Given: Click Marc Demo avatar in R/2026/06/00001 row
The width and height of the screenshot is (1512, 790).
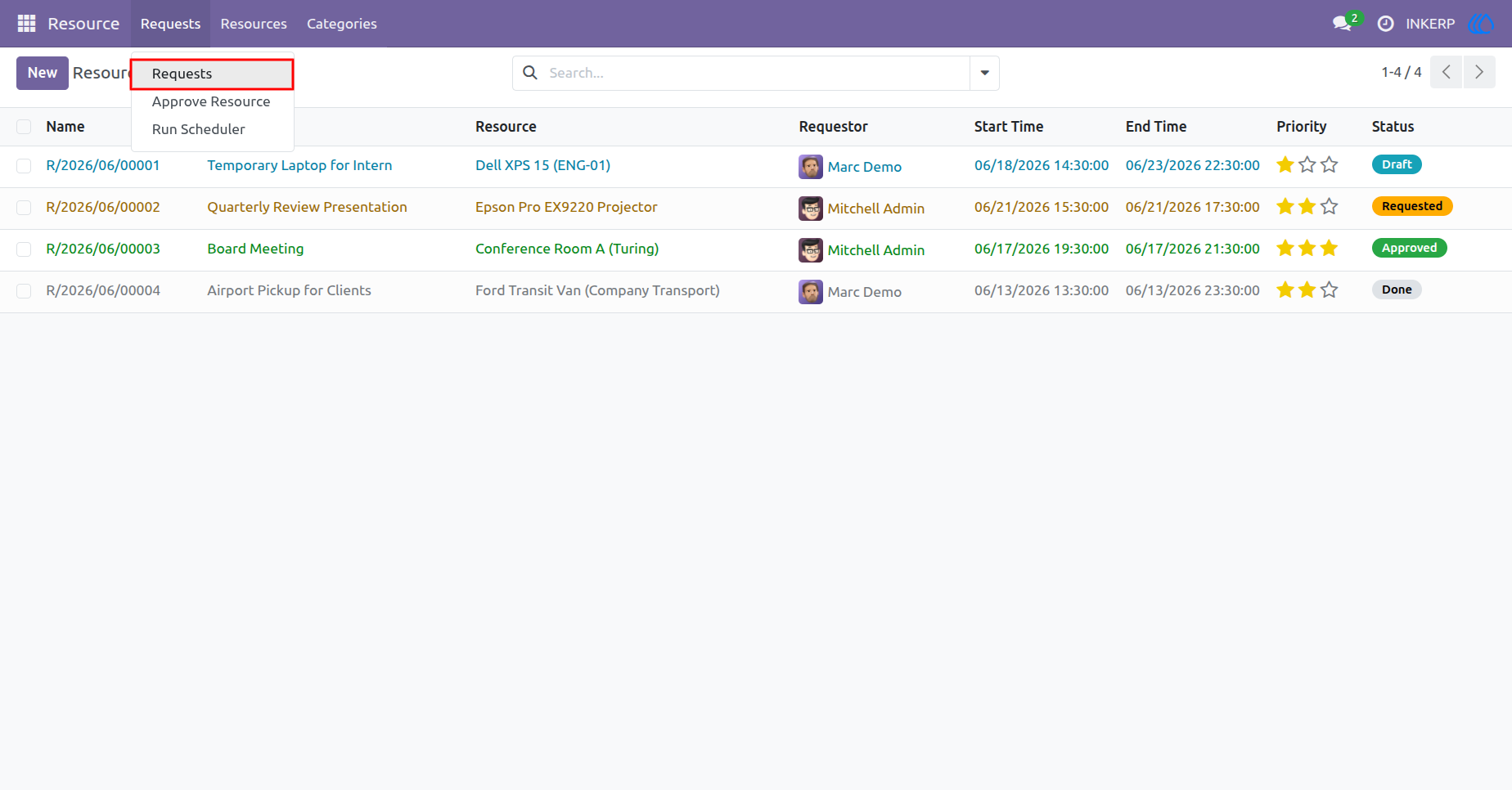Looking at the screenshot, I should 811,167.
